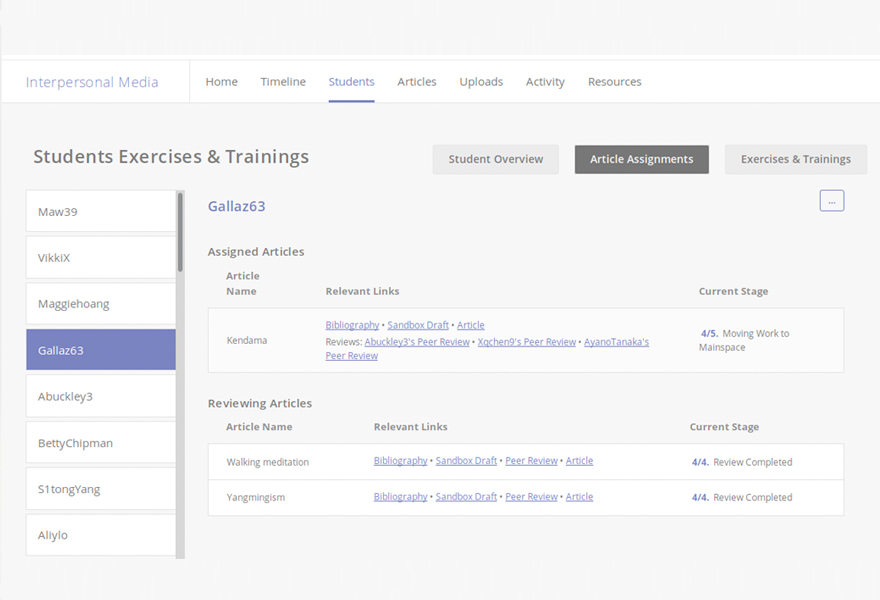Image resolution: width=880 pixels, height=600 pixels.
Task: Open the ellipsis options button for Gallaz63
Action: pos(832,201)
